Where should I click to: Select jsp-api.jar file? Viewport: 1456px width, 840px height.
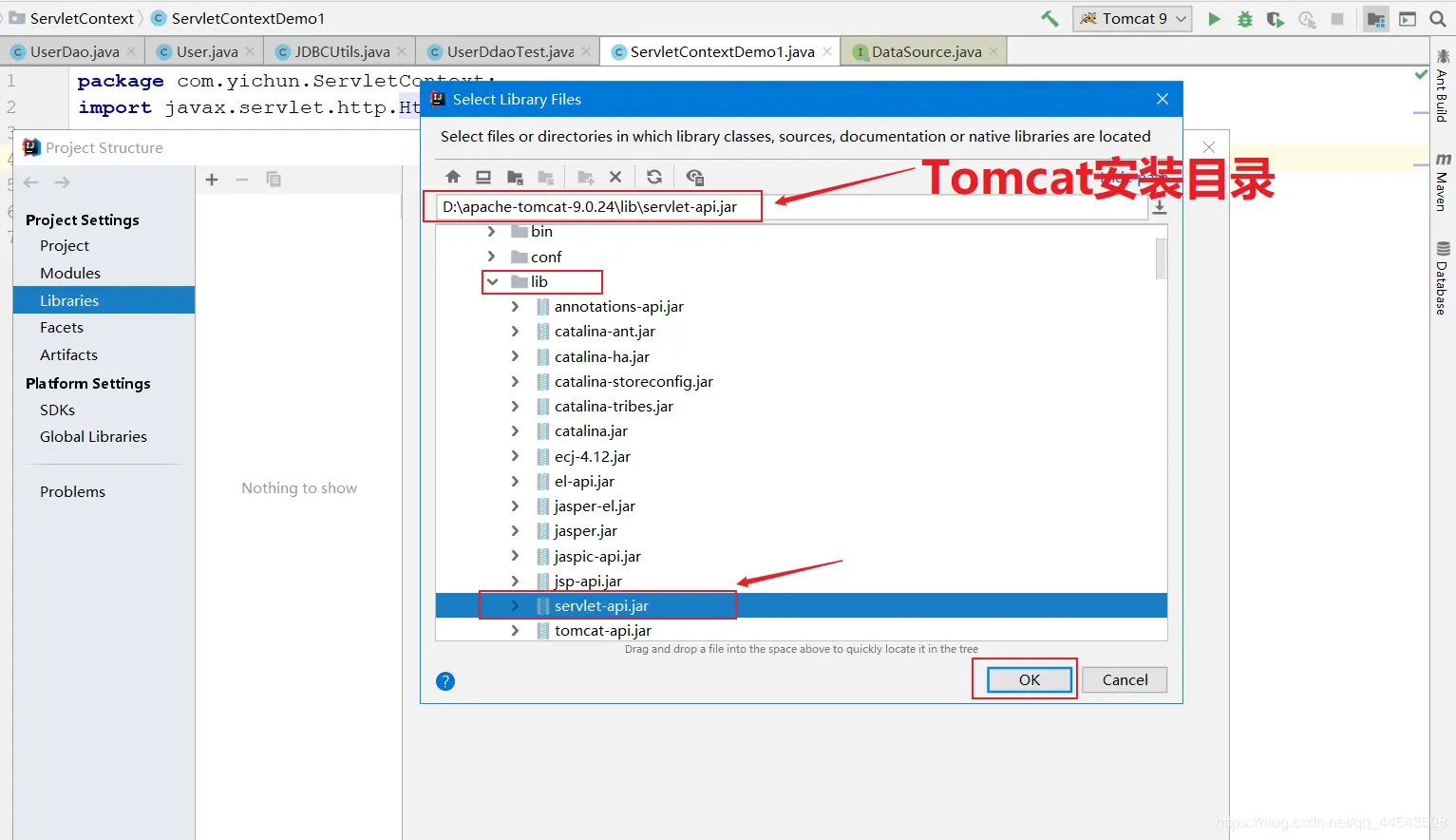pos(588,581)
